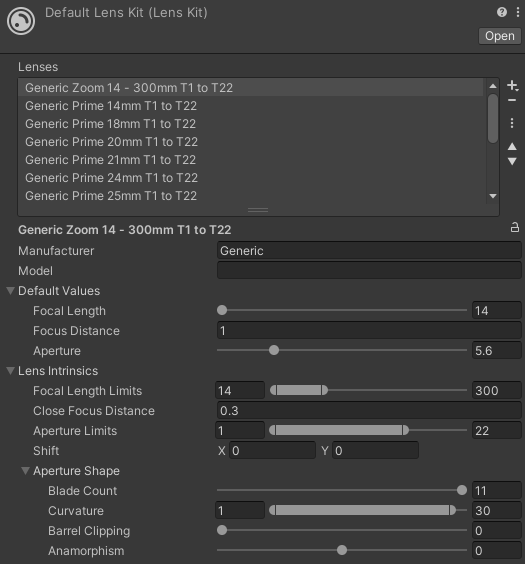Image resolution: width=525 pixels, height=564 pixels.
Task: Collapse the Lens Intrinsics section
Action: click(x=11, y=370)
